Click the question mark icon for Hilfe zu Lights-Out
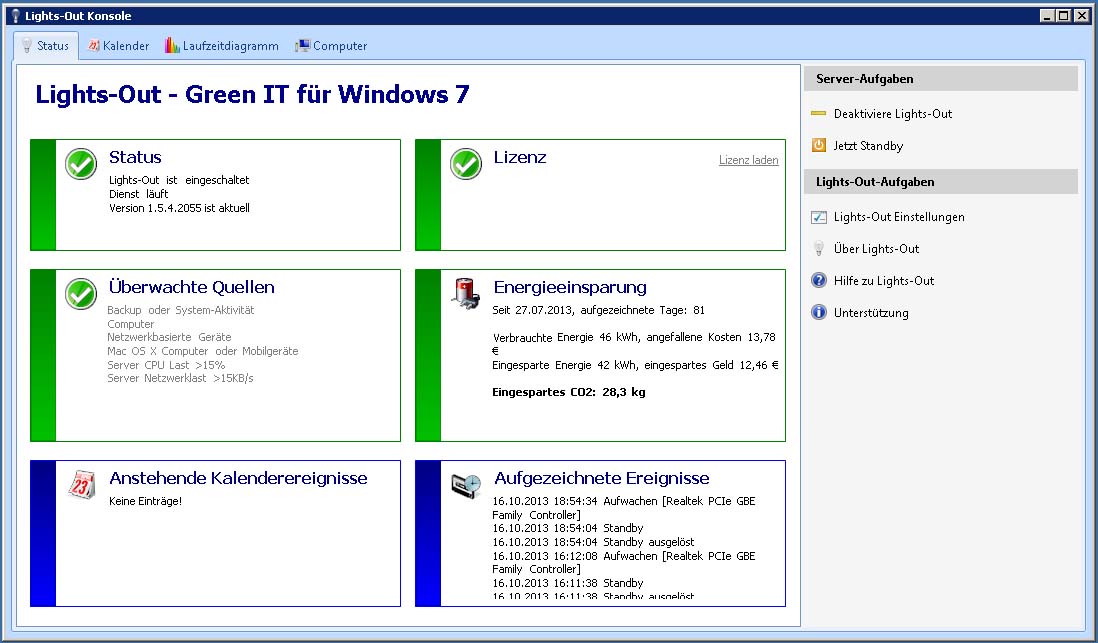 tap(819, 281)
